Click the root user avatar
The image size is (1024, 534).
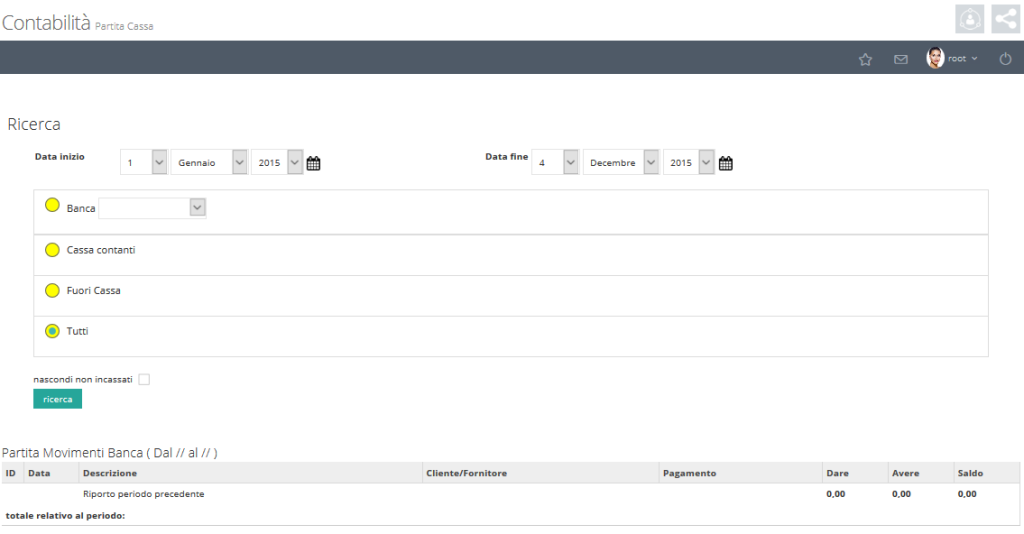coord(935,58)
